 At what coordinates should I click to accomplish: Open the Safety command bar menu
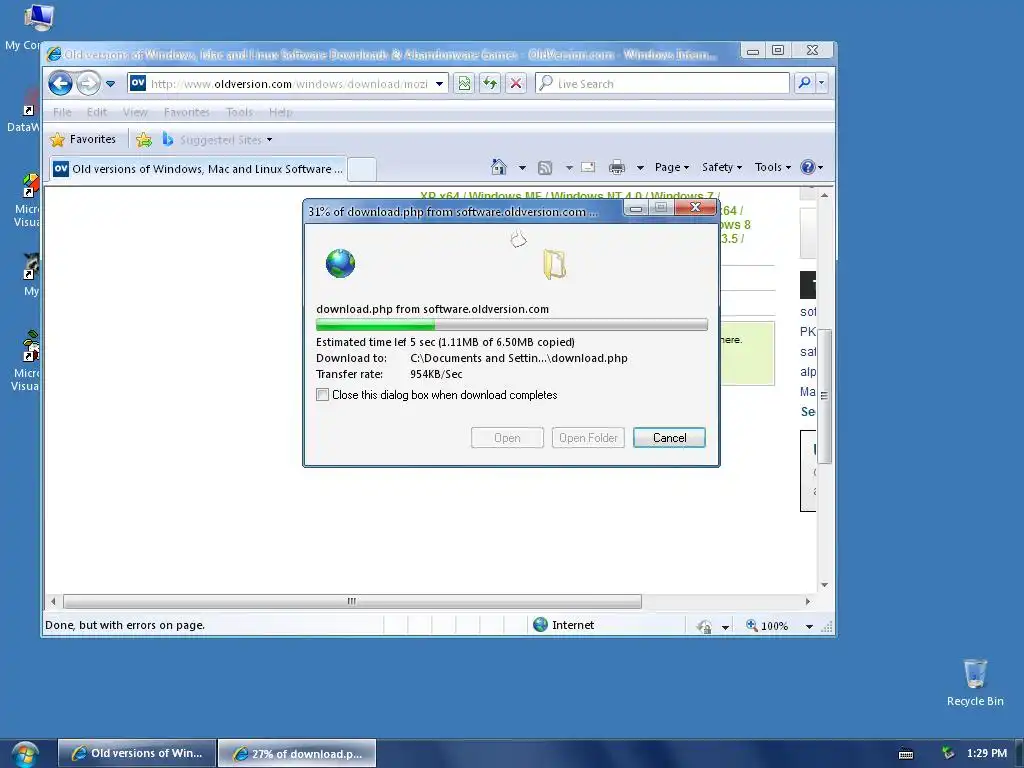pyautogui.click(x=722, y=167)
